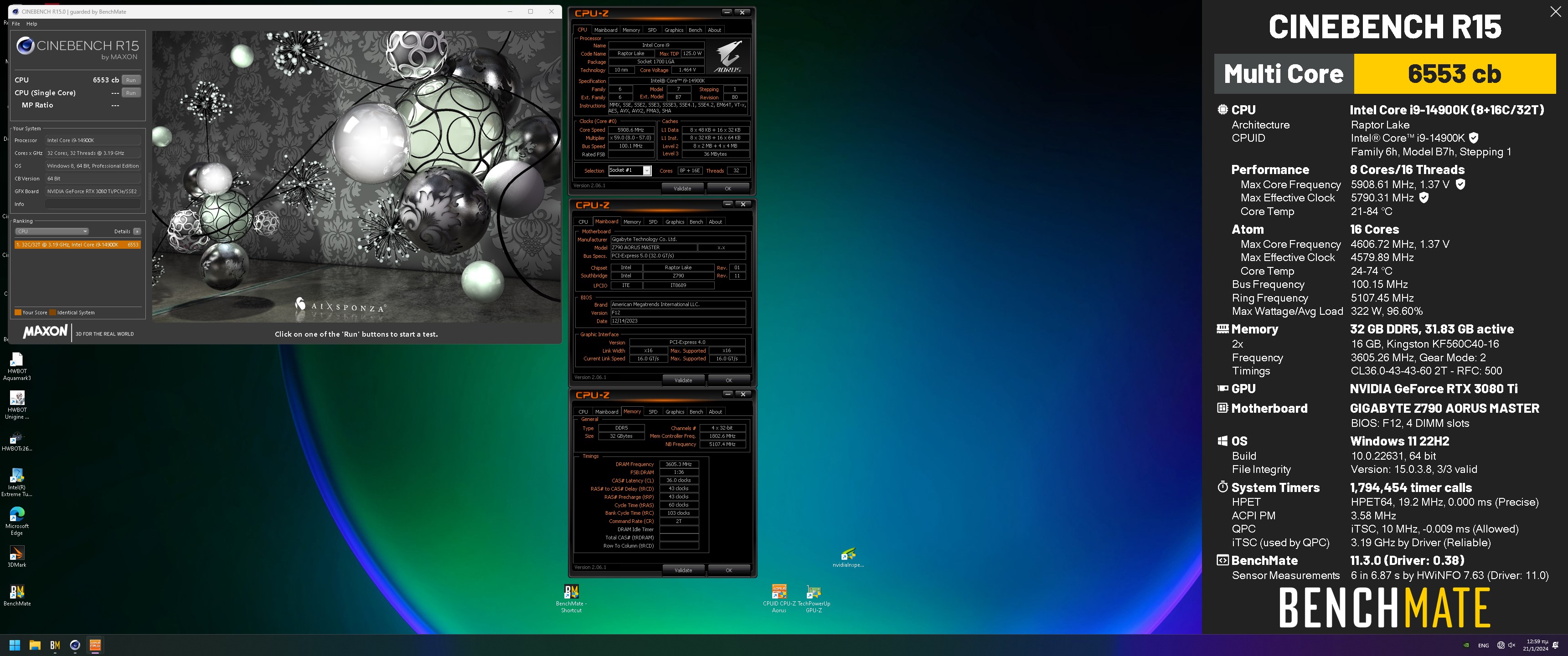Switch to Memory tab in CPU-tab CPU-Z window
Image resolution: width=1568 pixels, height=656 pixels.
pyautogui.click(x=631, y=30)
